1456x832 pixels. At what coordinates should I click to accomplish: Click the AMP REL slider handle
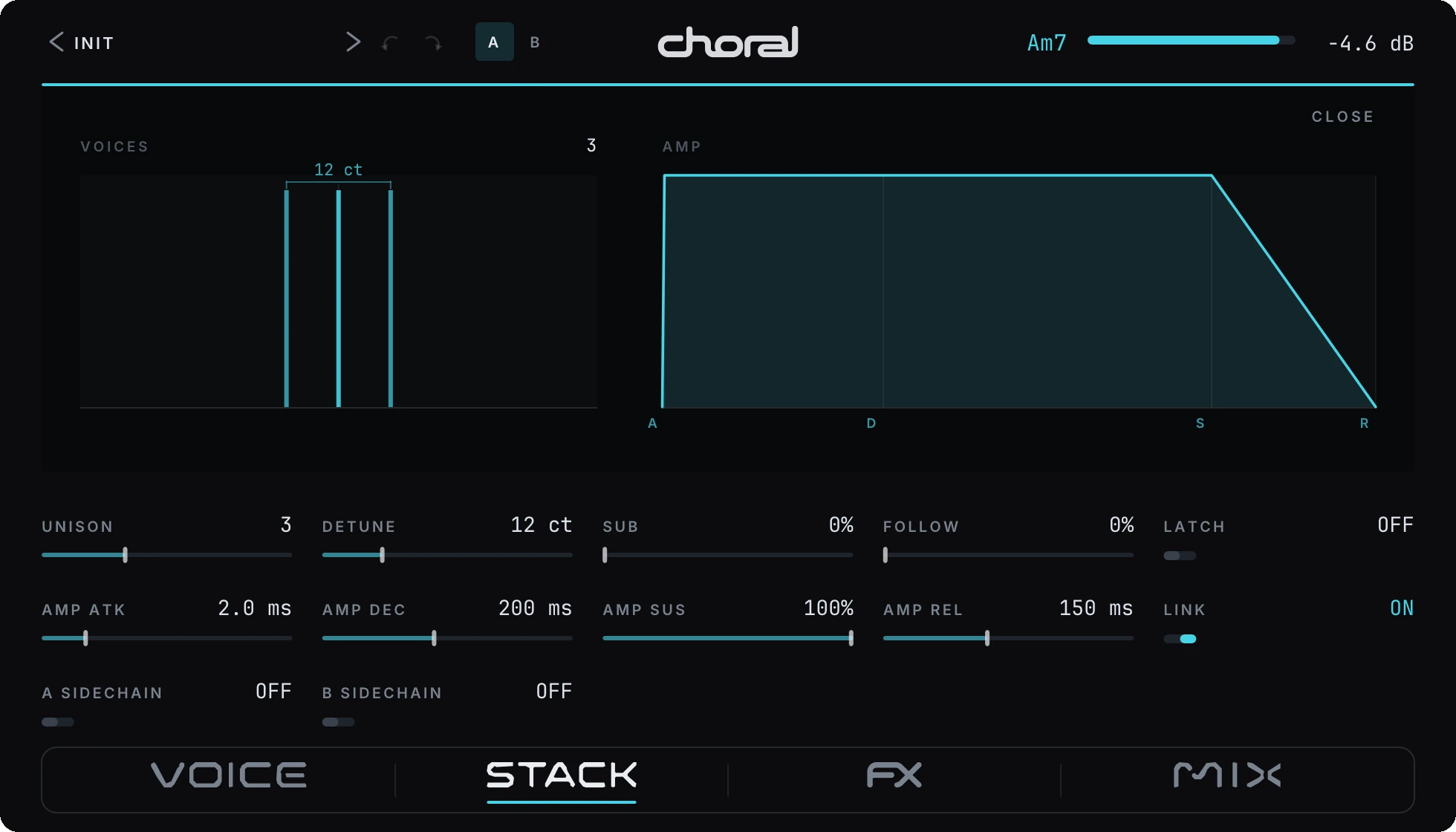(x=987, y=638)
